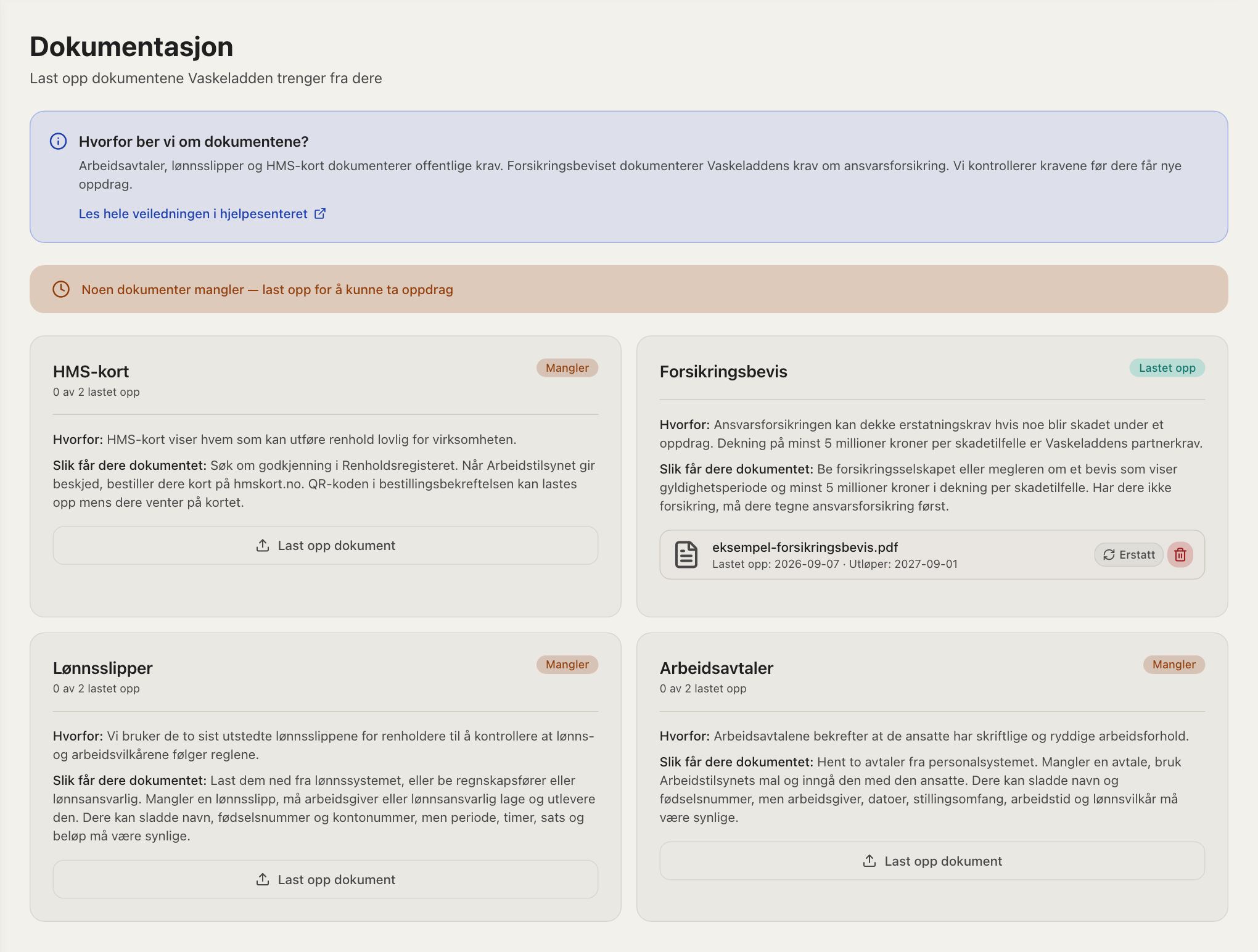Click the Arbeidsavtaler card title

point(717,668)
